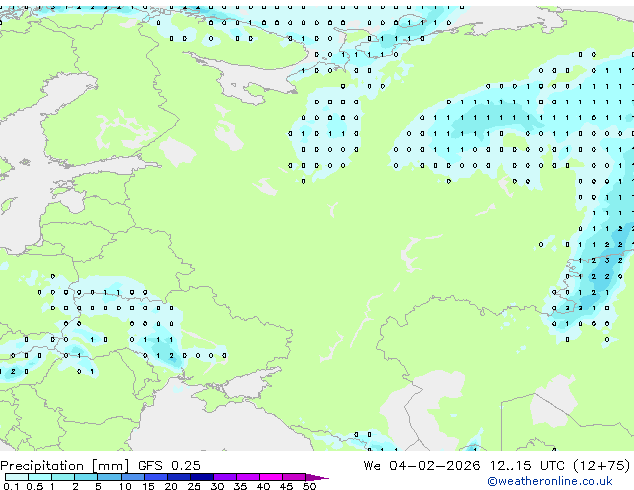
Task: Click the 'Precipitation [mm]' title text
Action: [65, 466]
